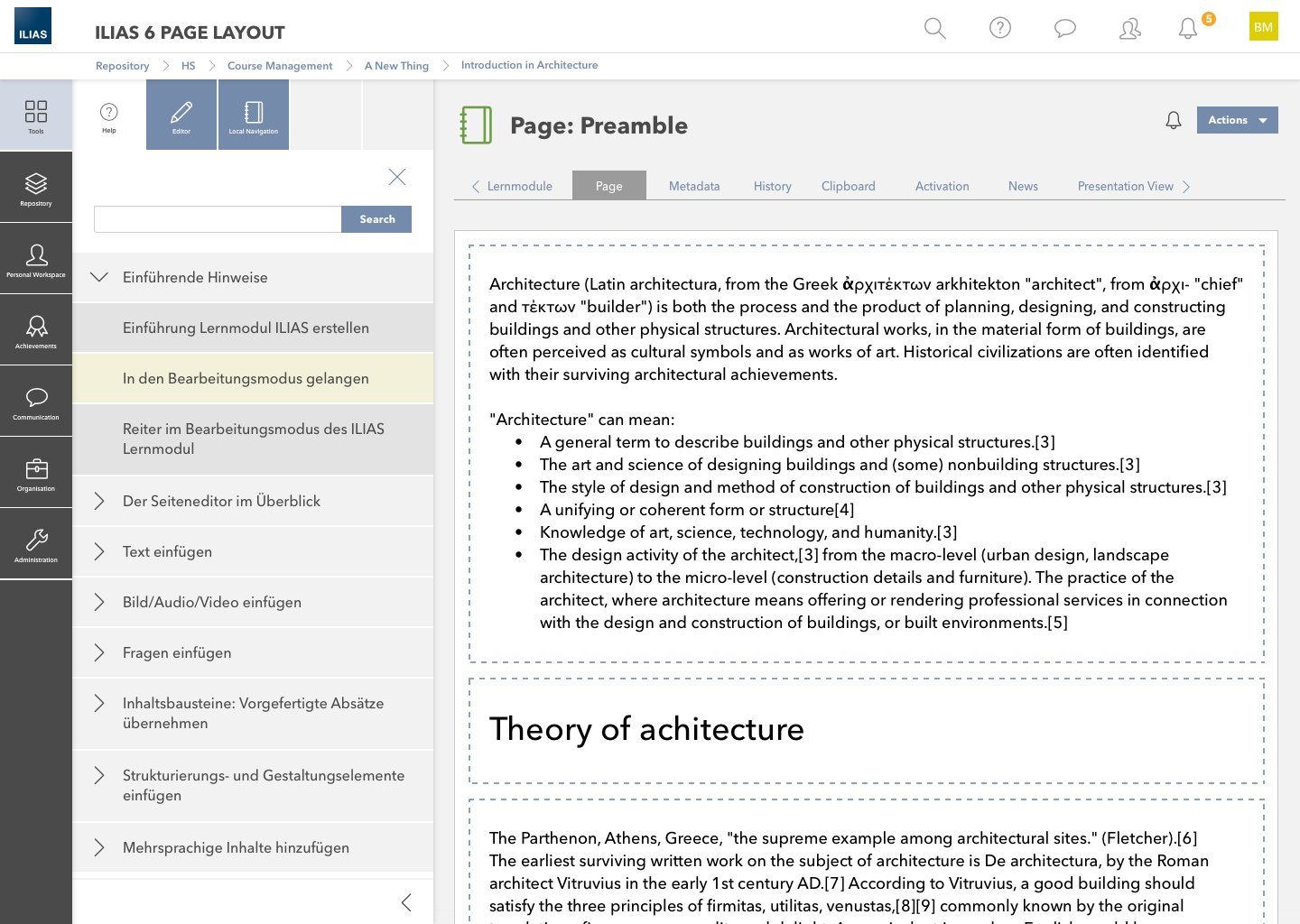1300x924 pixels.
Task: Go to Course Management breadcrumb
Action: 279,66
